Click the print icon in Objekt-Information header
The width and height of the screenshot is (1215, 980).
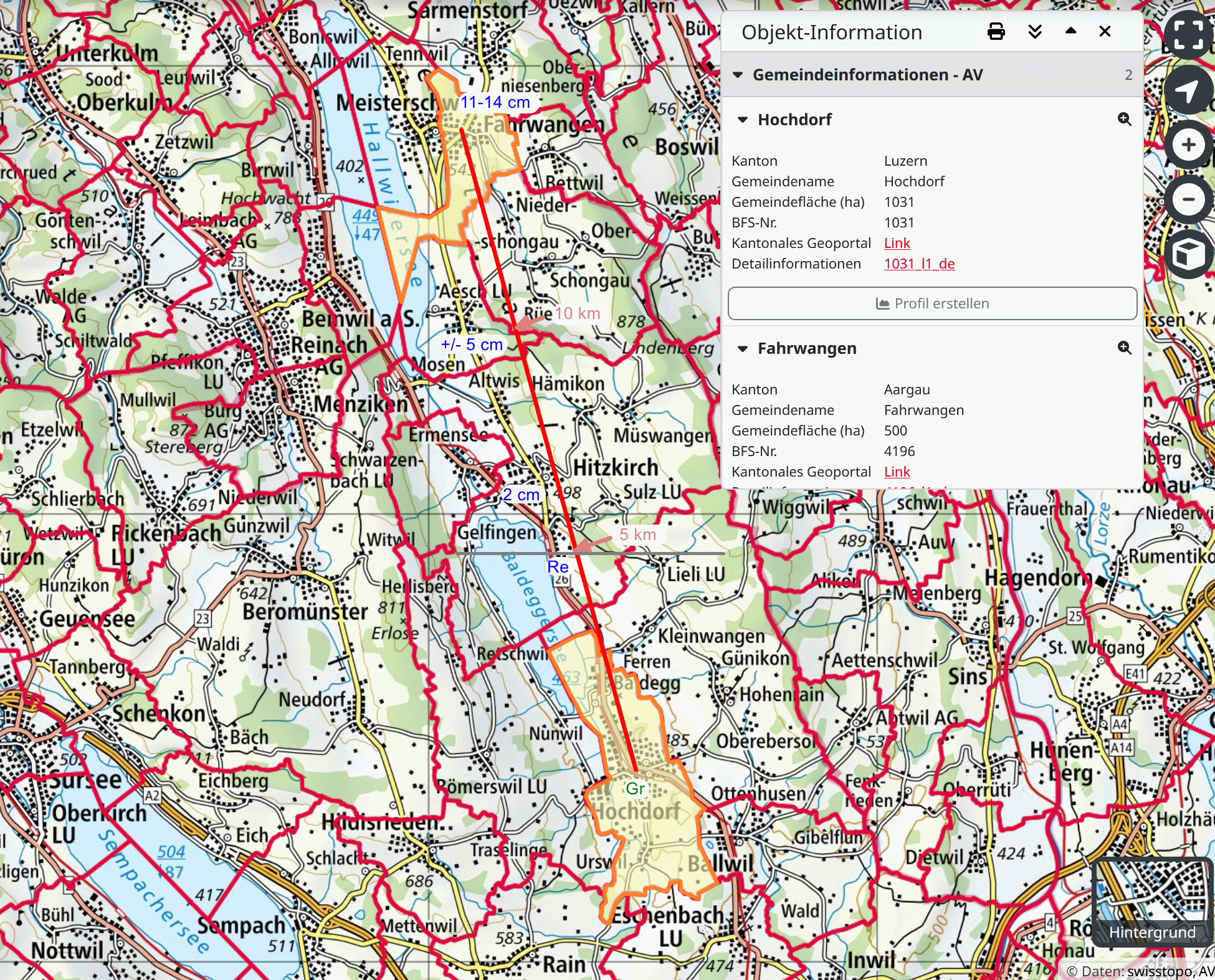click(996, 32)
